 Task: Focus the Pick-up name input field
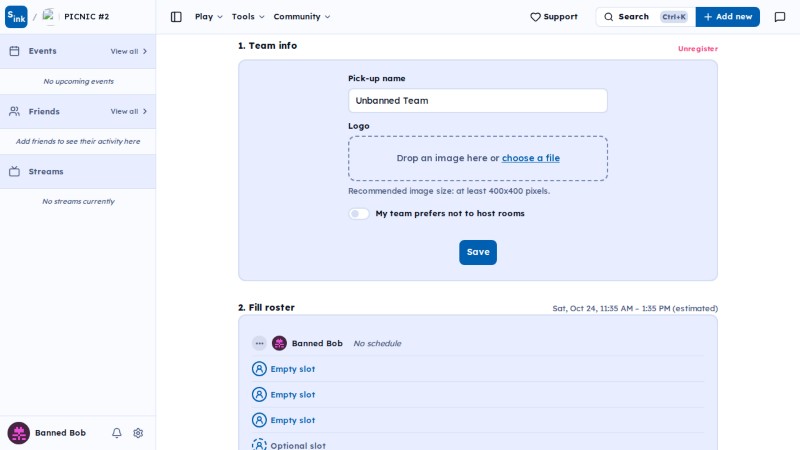pyautogui.click(x=478, y=101)
